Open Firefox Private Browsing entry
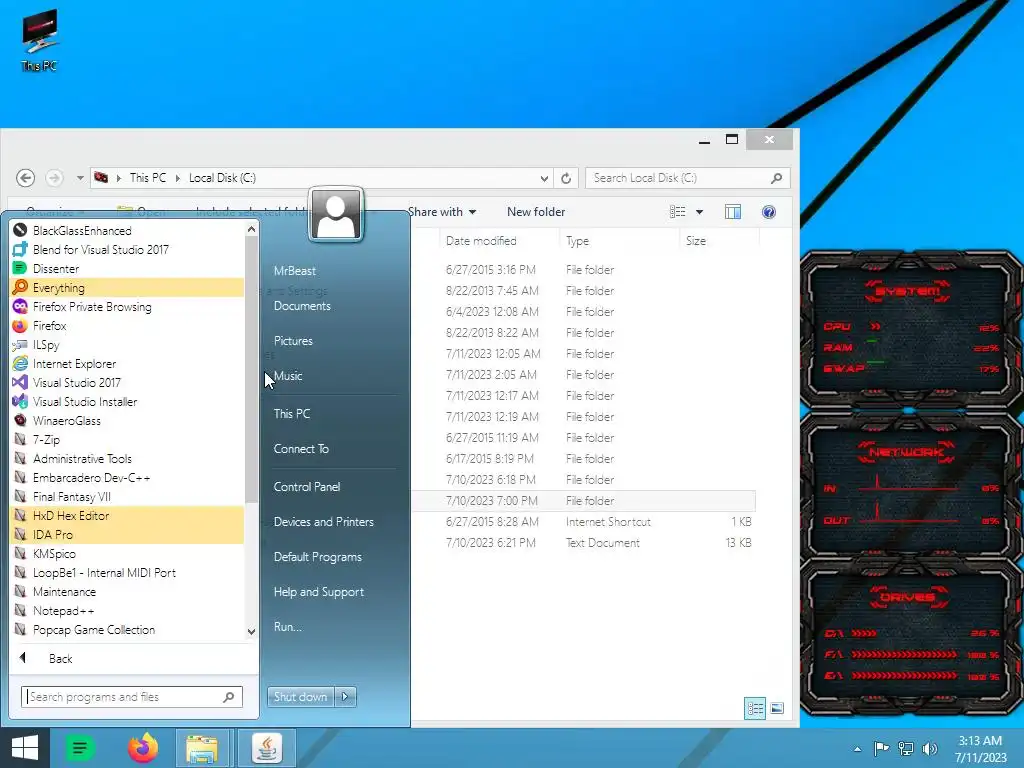 [x=127, y=306]
